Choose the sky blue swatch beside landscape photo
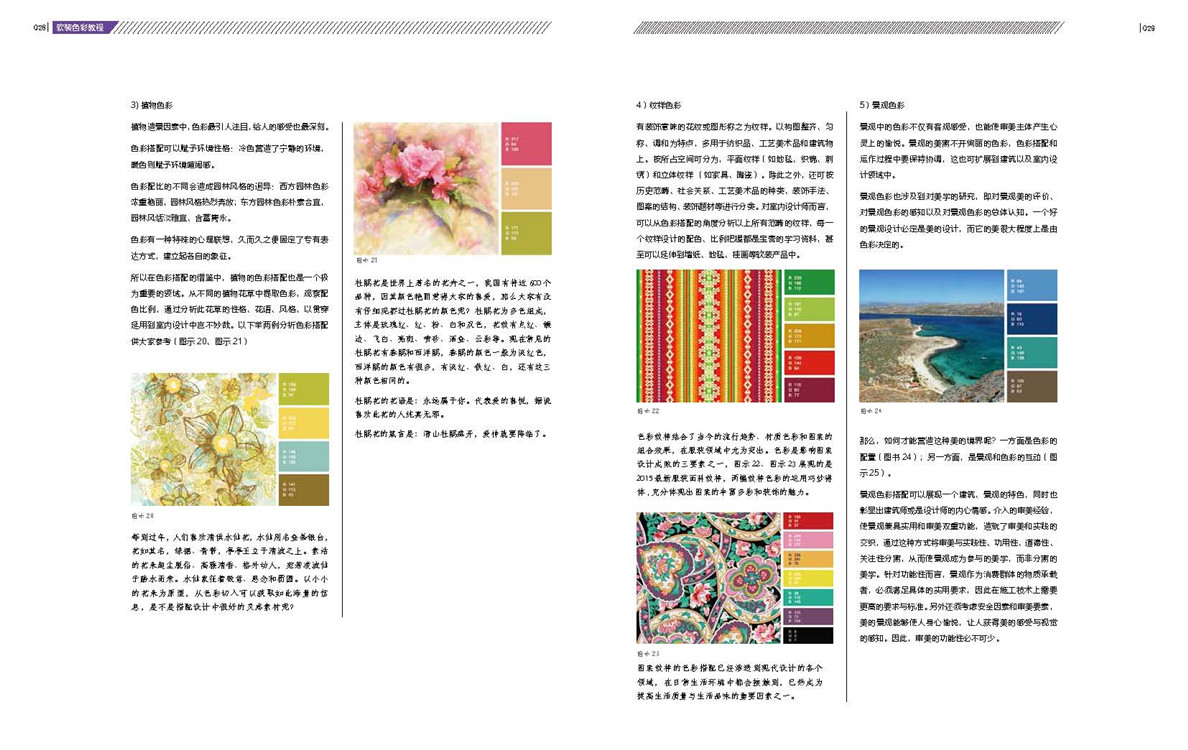Screen dimensions: 1188x750 (x=1032, y=285)
